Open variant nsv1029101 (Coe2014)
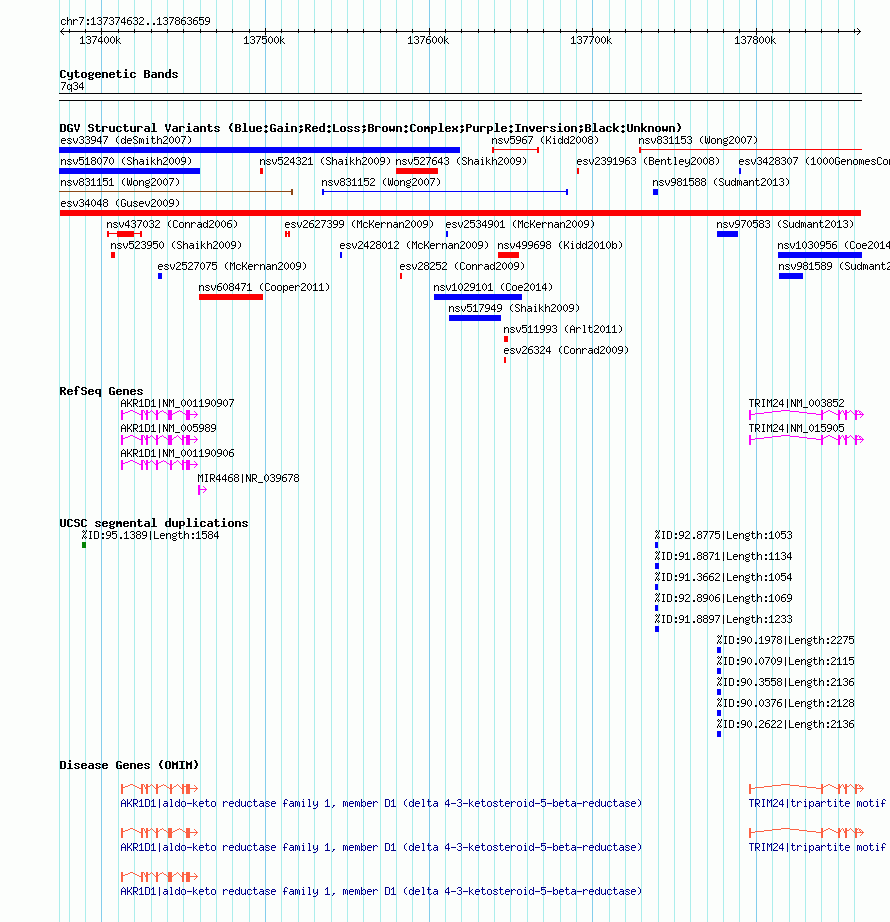 493,287
